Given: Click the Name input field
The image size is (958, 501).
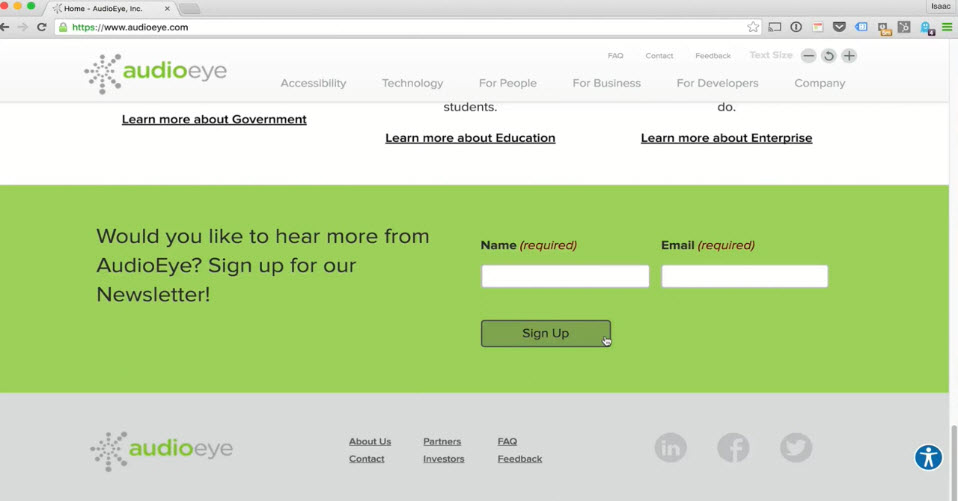Looking at the screenshot, I should (565, 276).
